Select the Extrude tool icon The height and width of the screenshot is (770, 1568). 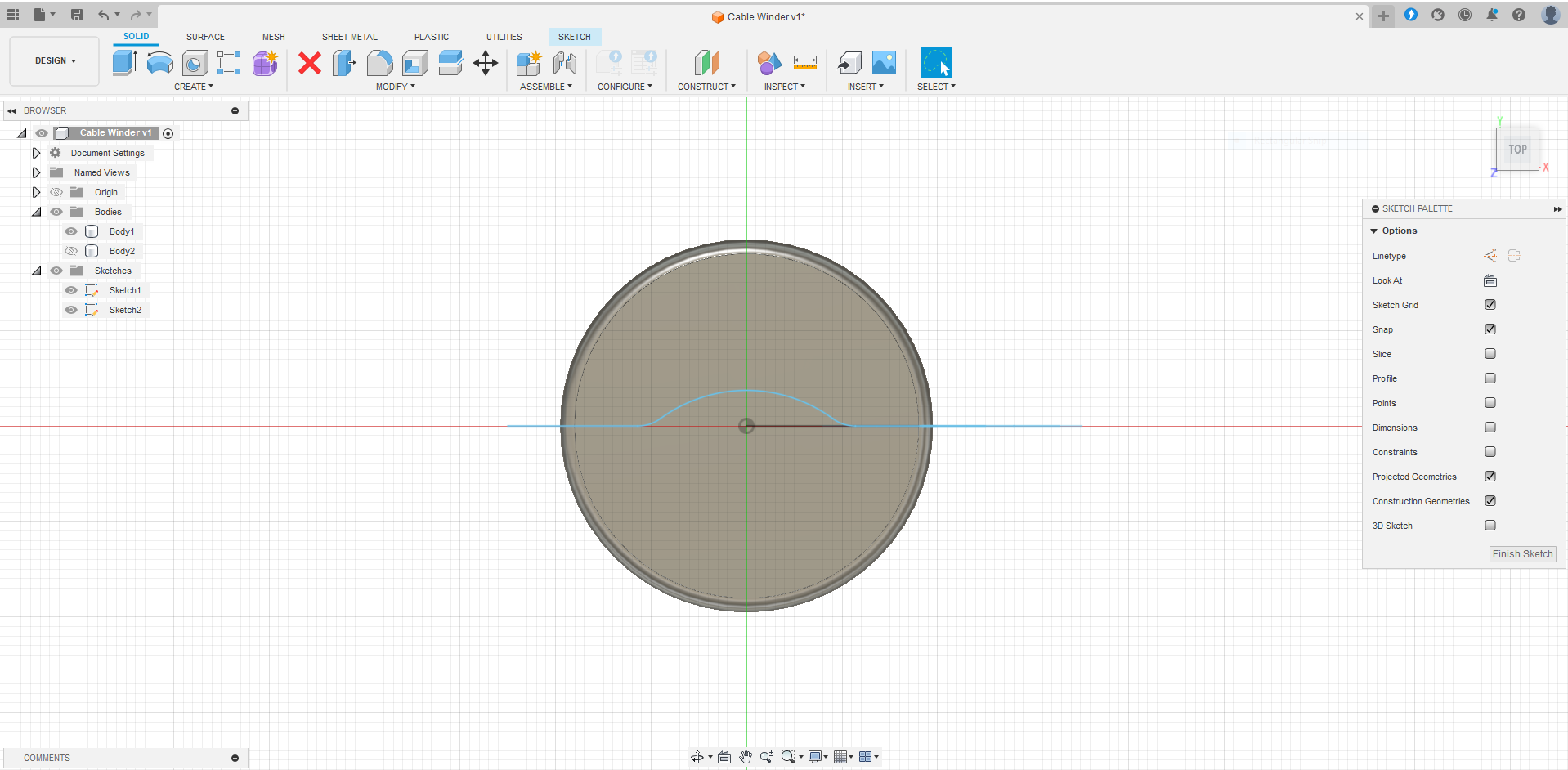coord(124,63)
